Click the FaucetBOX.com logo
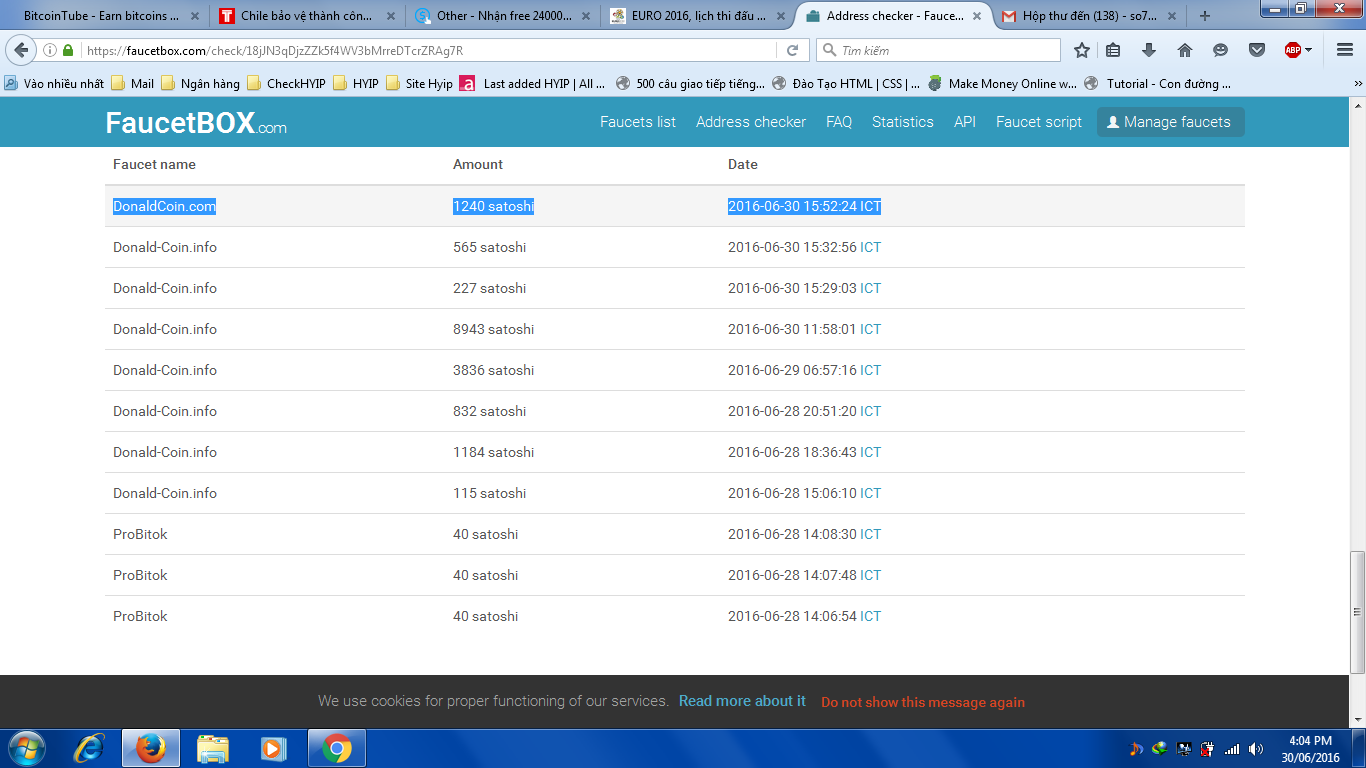This screenshot has width=1366, height=768. click(196, 123)
